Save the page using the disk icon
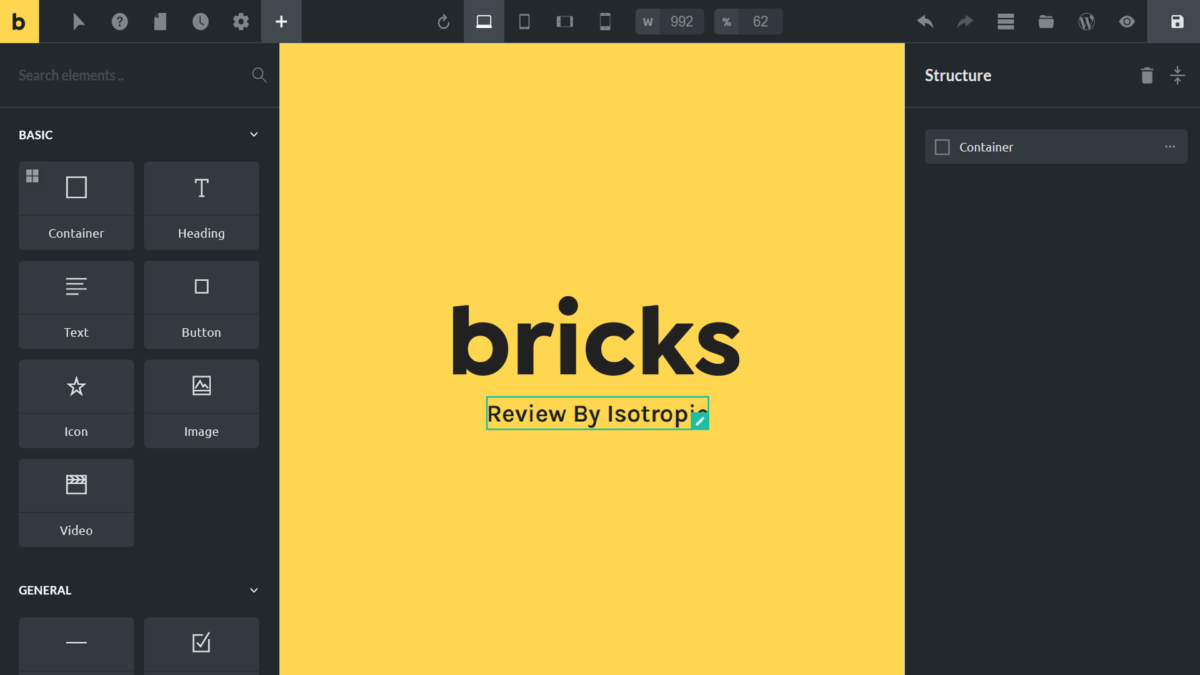Viewport: 1200px width, 675px height. (x=1177, y=21)
